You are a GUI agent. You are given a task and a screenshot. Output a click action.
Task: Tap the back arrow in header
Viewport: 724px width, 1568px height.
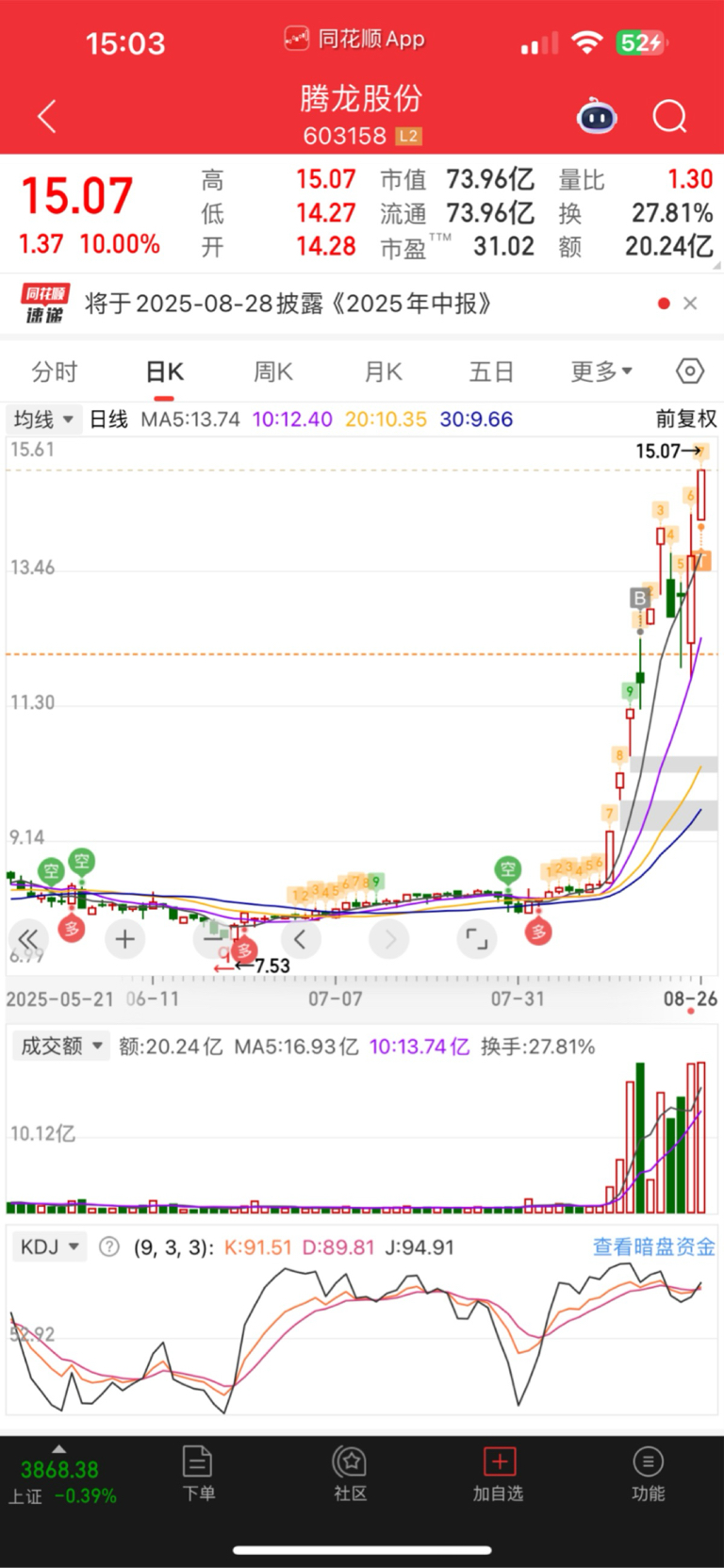47,117
